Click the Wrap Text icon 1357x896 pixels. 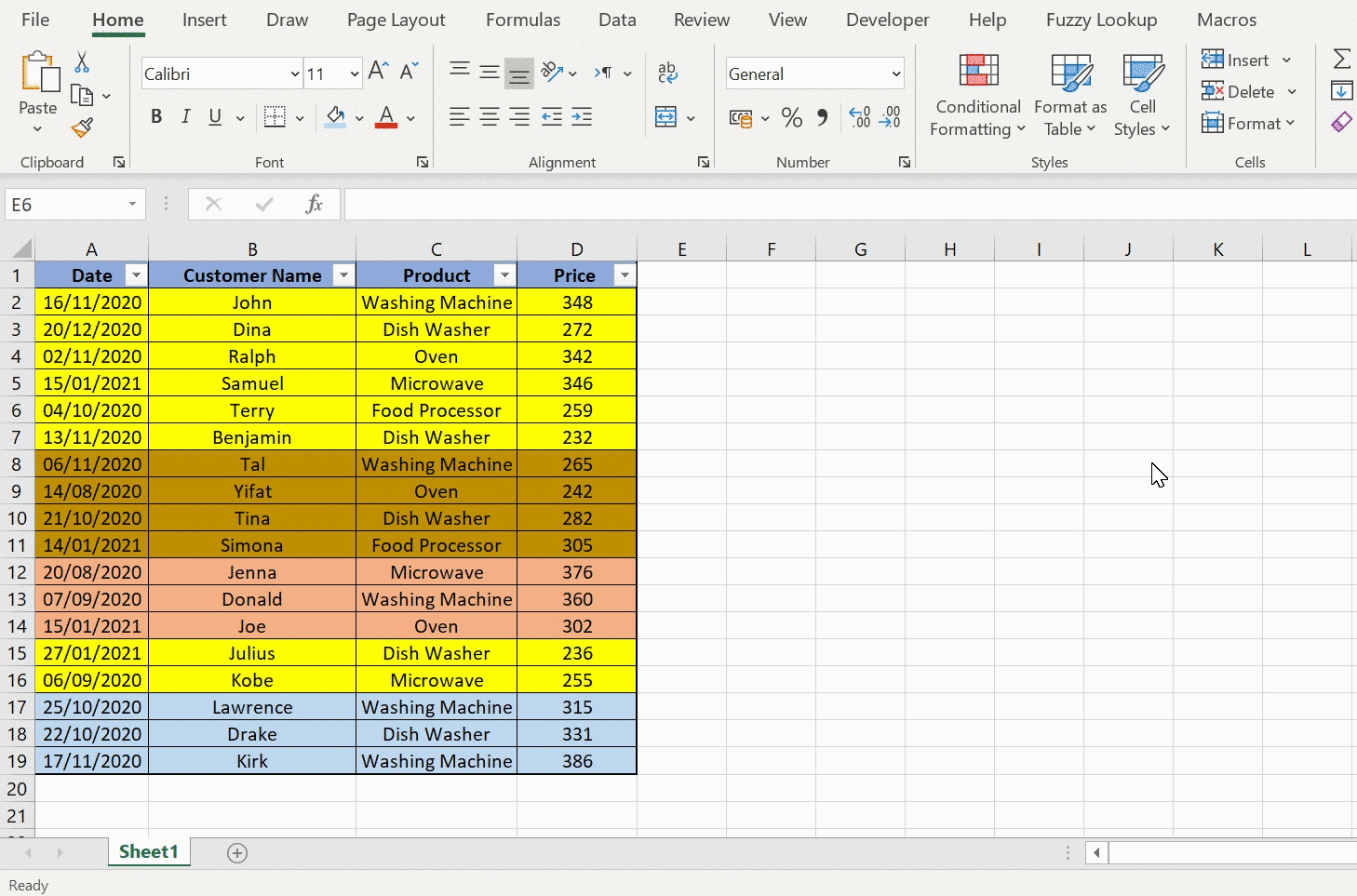pyautogui.click(x=667, y=73)
